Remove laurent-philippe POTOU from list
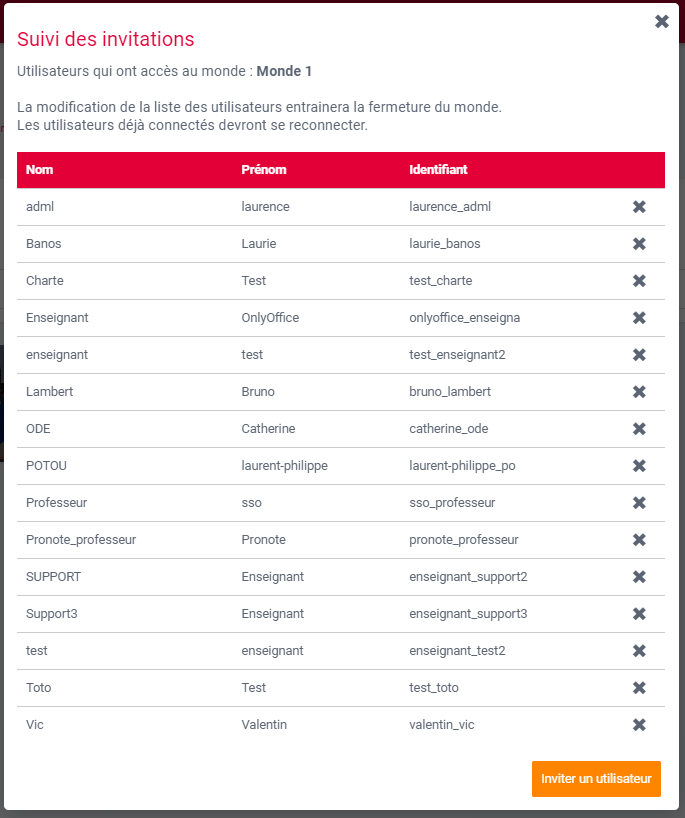Screen dimensions: 685x818 (x=639, y=466)
